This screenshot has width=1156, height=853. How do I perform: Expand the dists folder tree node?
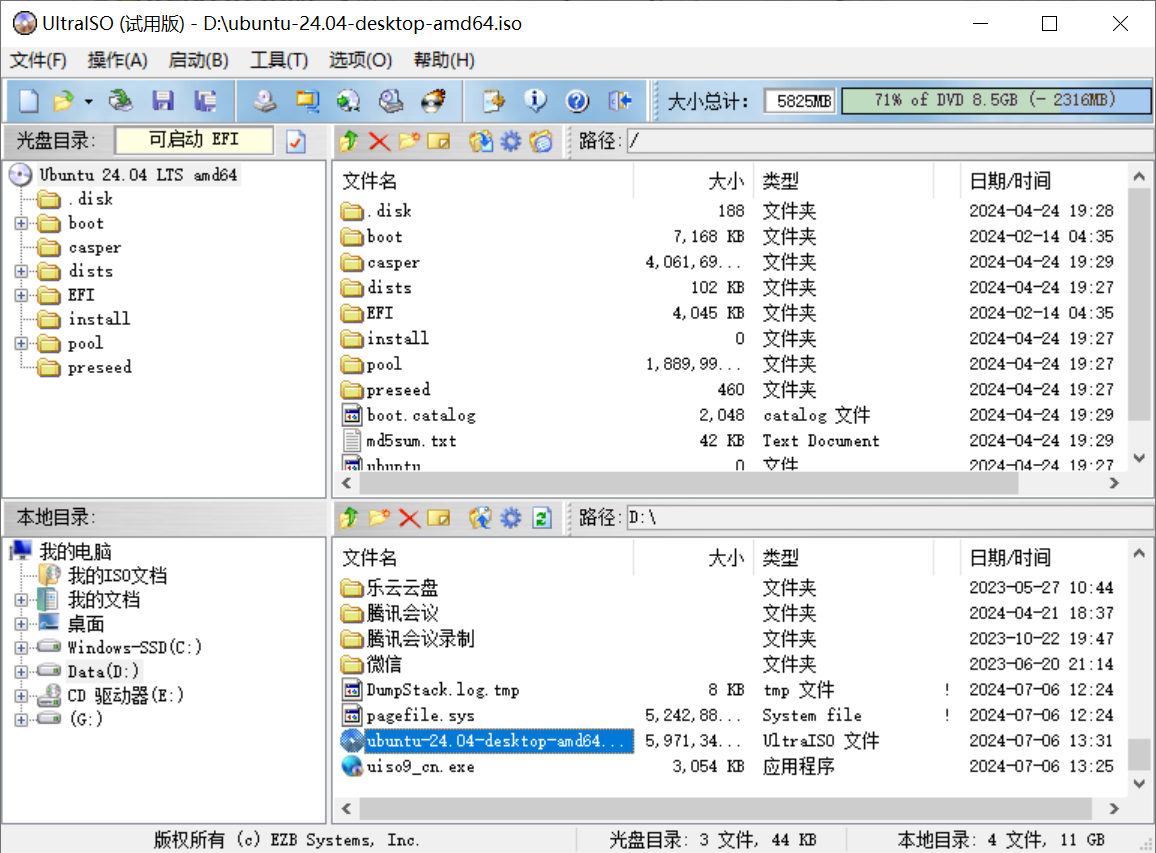21,271
